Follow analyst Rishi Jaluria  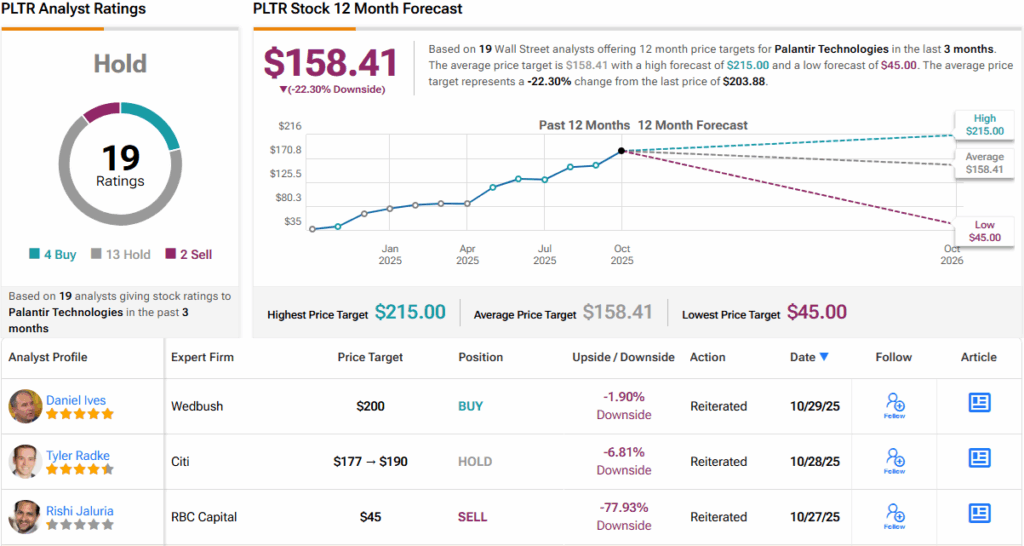[x=895, y=515]
